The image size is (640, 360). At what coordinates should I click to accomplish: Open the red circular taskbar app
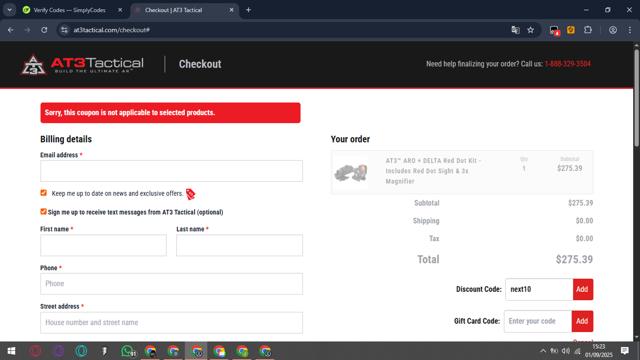(x=36, y=351)
